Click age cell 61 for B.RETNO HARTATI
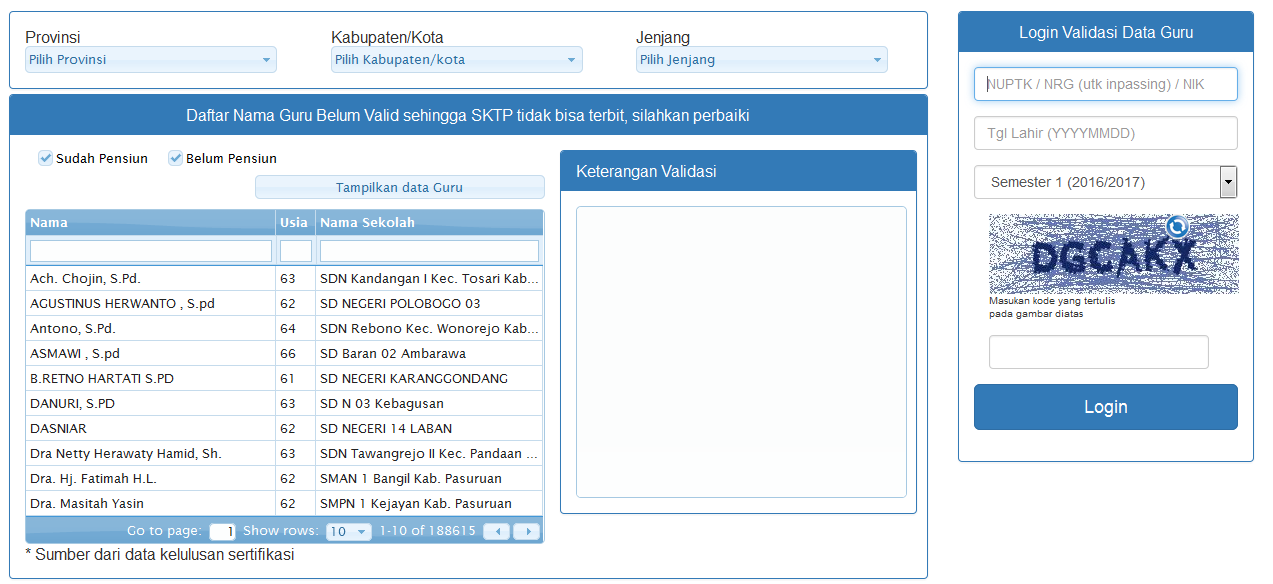The image size is (1273, 584). pyautogui.click(x=295, y=378)
